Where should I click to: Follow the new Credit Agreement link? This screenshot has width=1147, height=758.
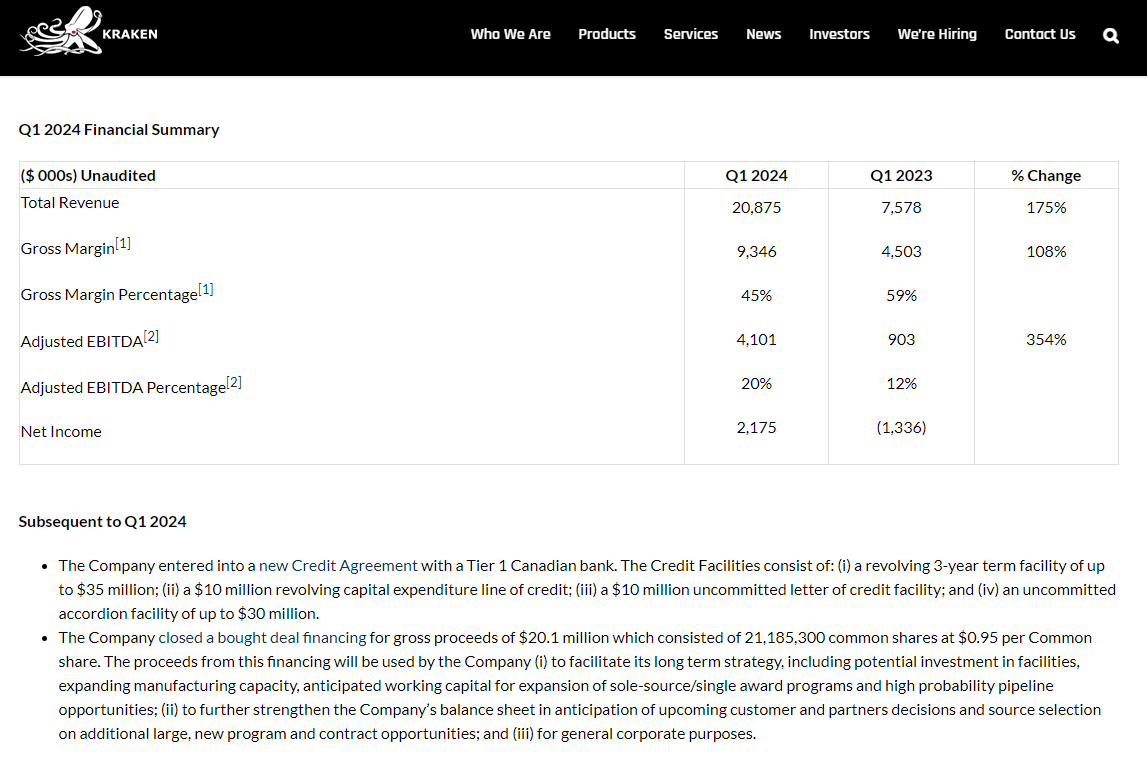click(338, 566)
